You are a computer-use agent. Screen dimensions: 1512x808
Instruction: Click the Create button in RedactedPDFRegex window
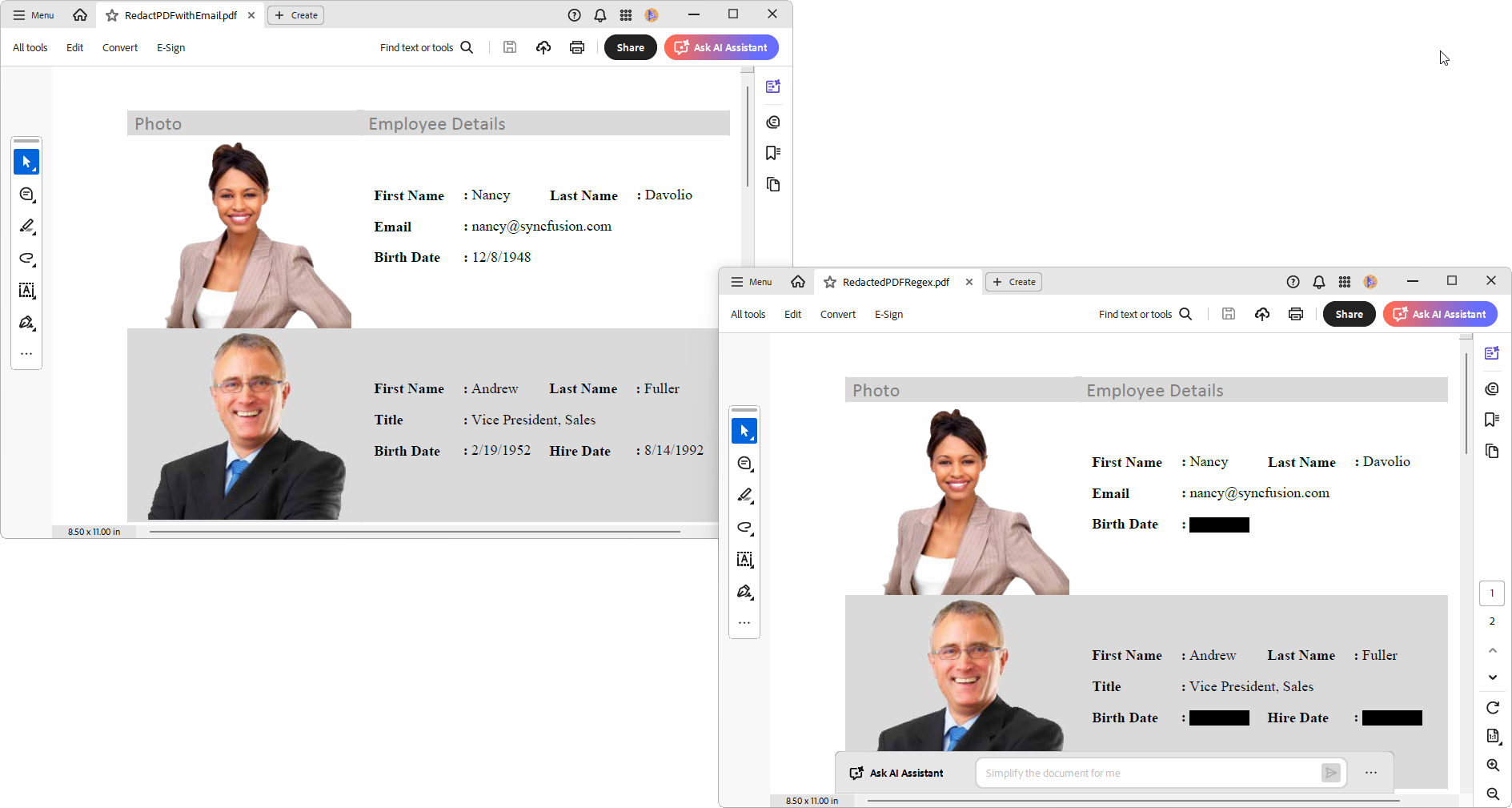tap(1013, 282)
